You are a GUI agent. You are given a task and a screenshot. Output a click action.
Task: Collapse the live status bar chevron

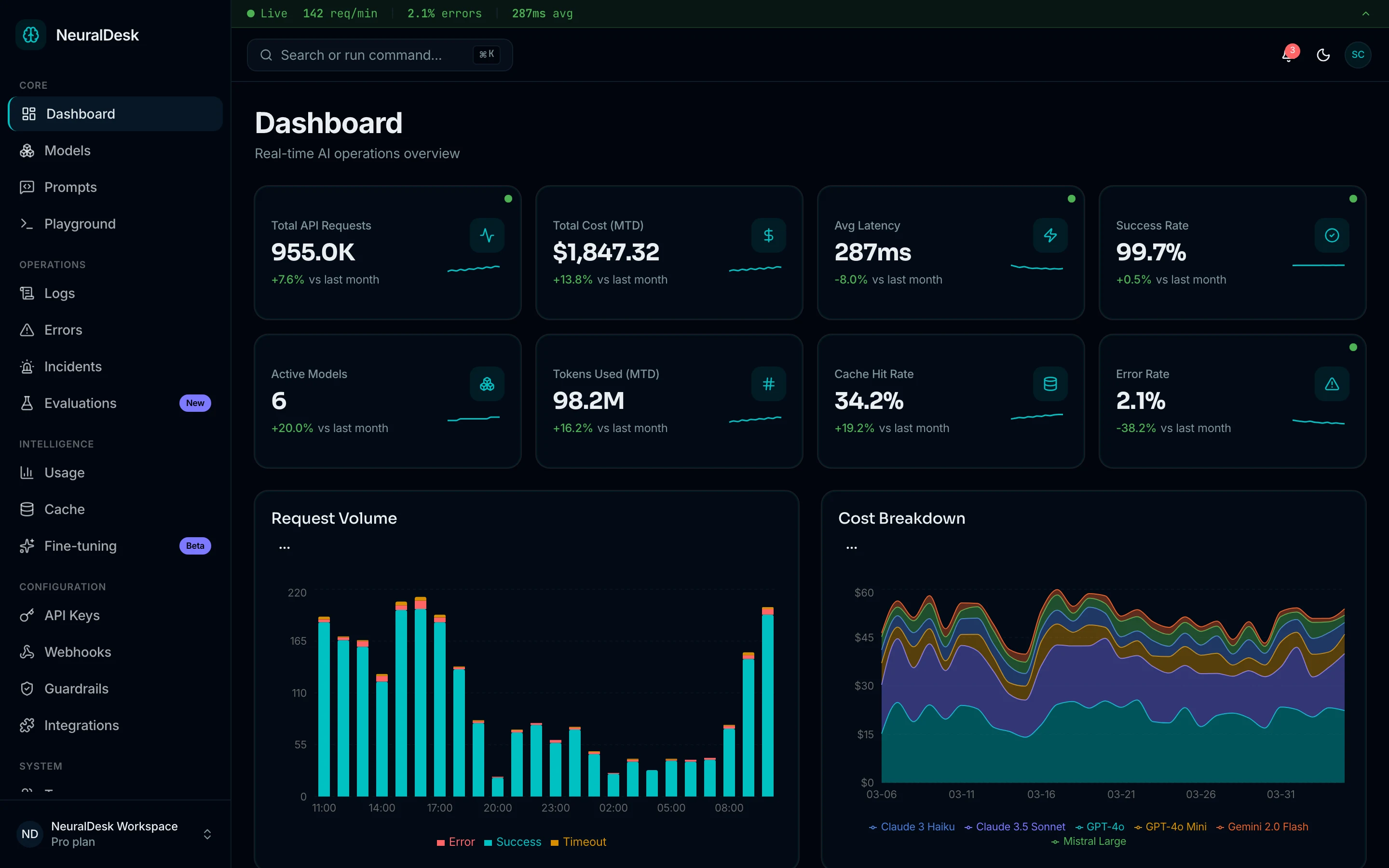(1365, 14)
